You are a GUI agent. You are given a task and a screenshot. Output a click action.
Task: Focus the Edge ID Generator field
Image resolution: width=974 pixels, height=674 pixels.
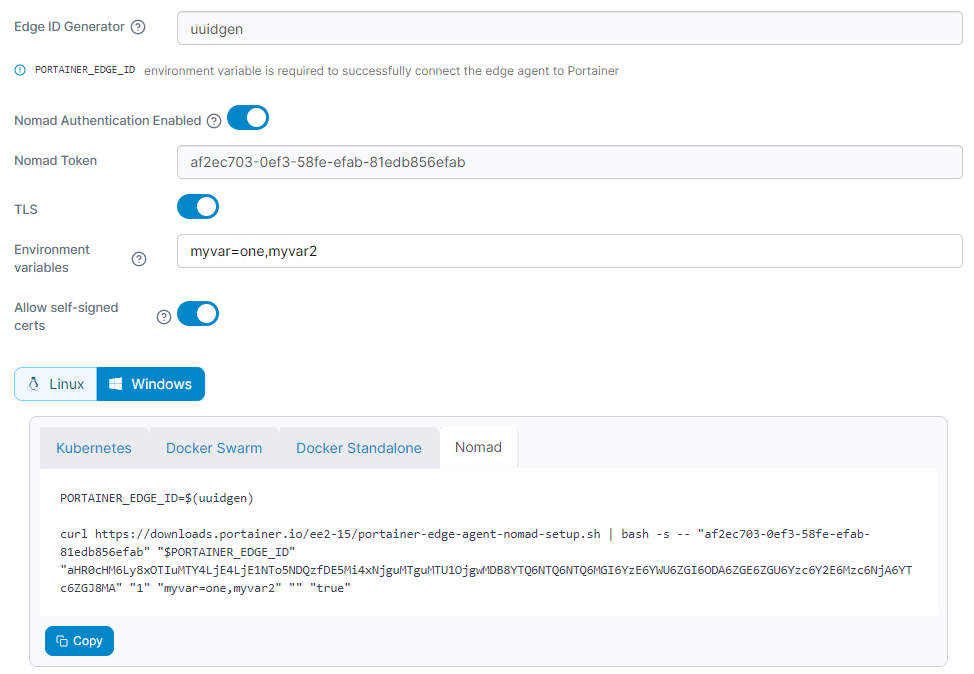[x=570, y=29]
